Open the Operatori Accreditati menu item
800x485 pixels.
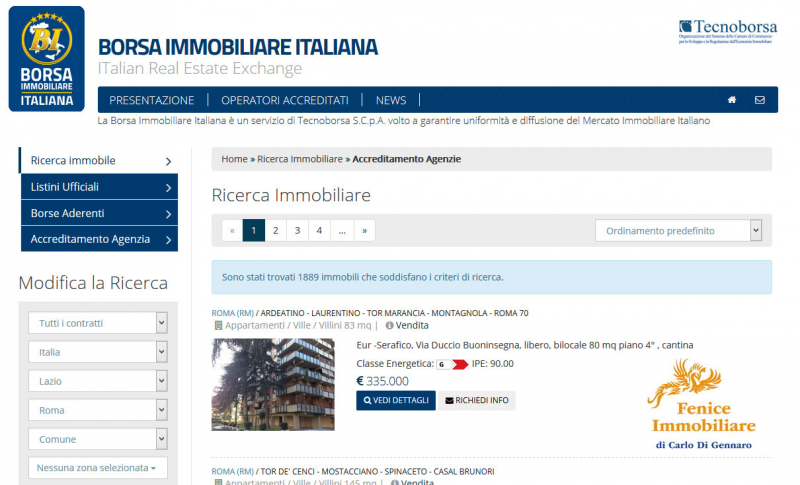(285, 100)
